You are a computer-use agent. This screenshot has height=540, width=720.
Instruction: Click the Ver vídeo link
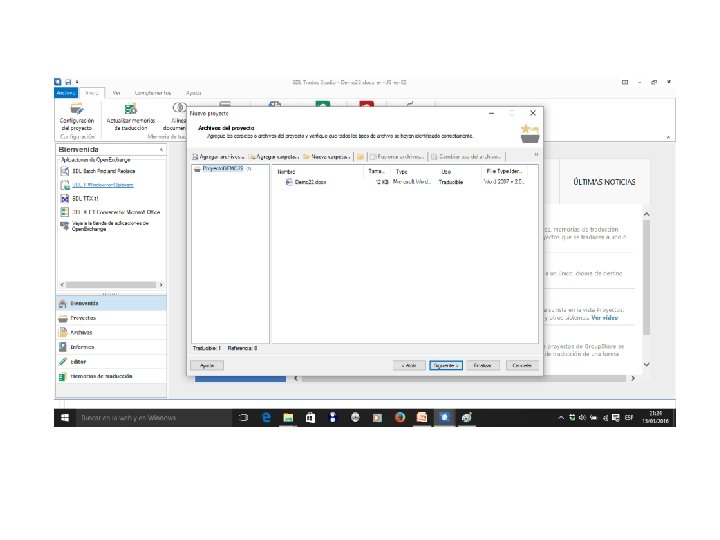click(x=604, y=318)
